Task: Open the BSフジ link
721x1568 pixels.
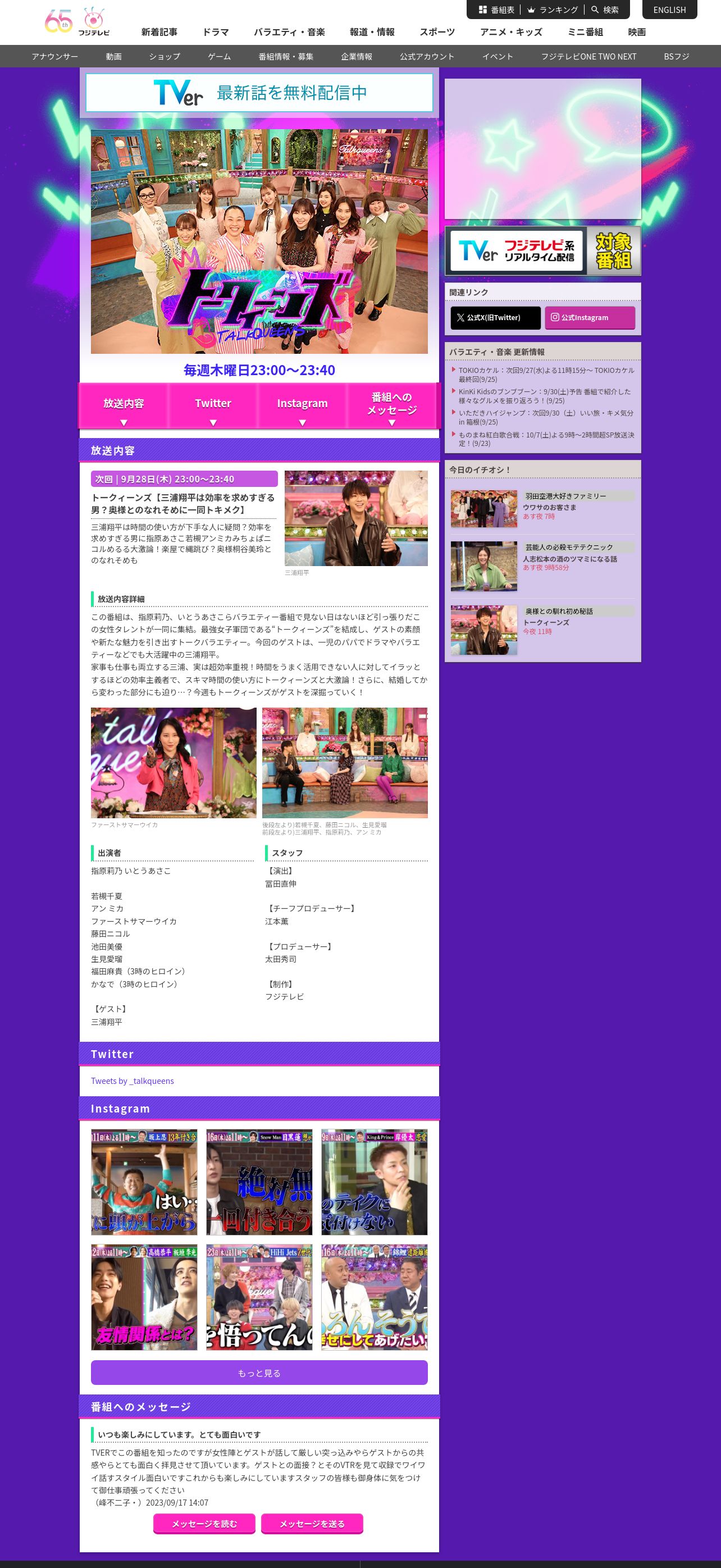Action: pos(677,56)
